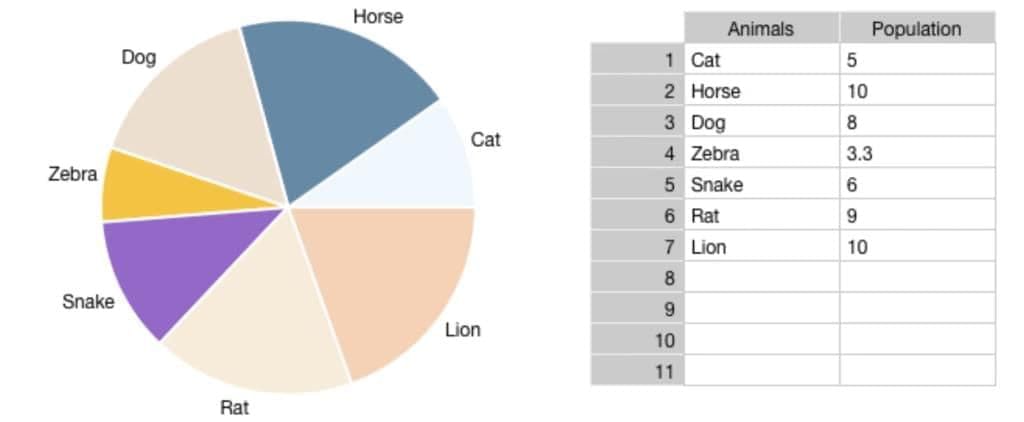Select the empty Population cell in row 9
This screenshot has width=1024, height=422.
918,309
